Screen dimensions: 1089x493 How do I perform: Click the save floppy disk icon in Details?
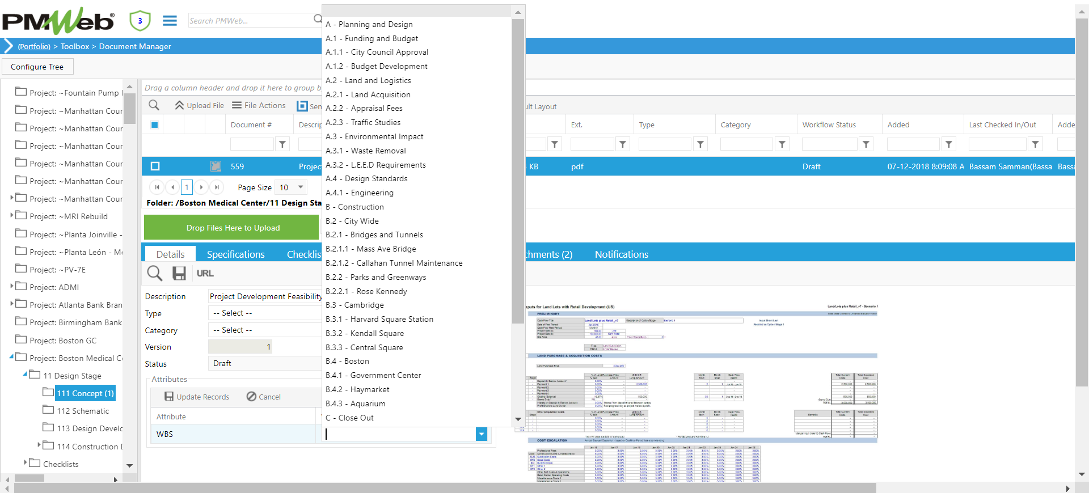pos(179,274)
